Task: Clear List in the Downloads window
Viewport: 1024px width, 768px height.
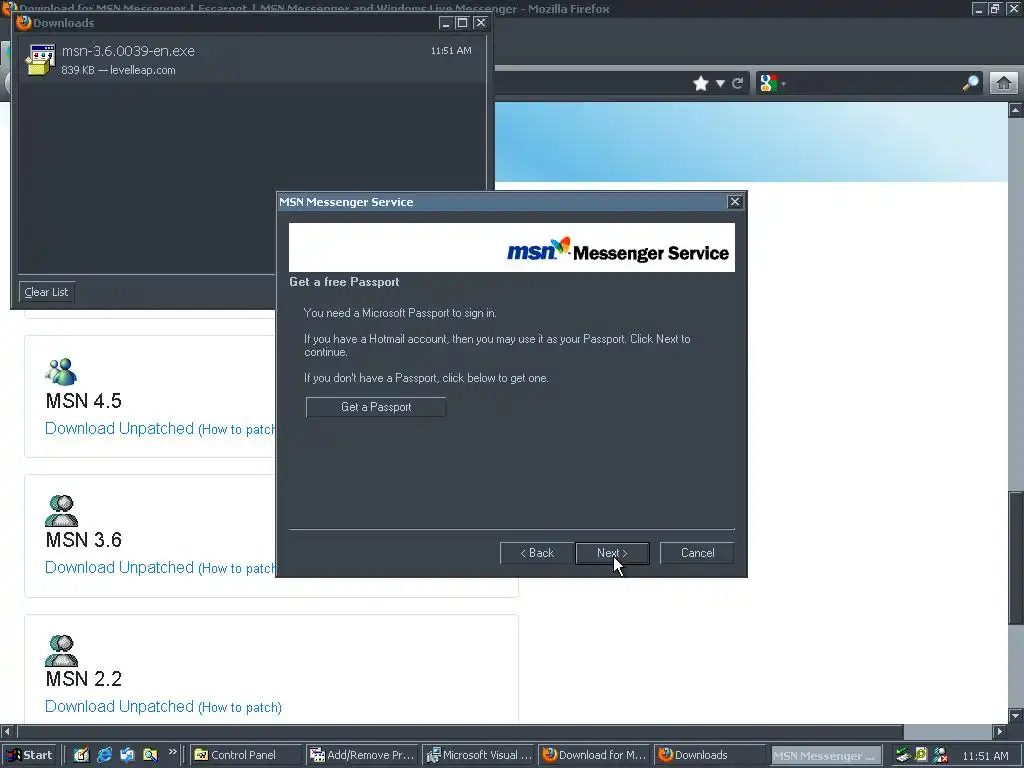Action: point(46,292)
